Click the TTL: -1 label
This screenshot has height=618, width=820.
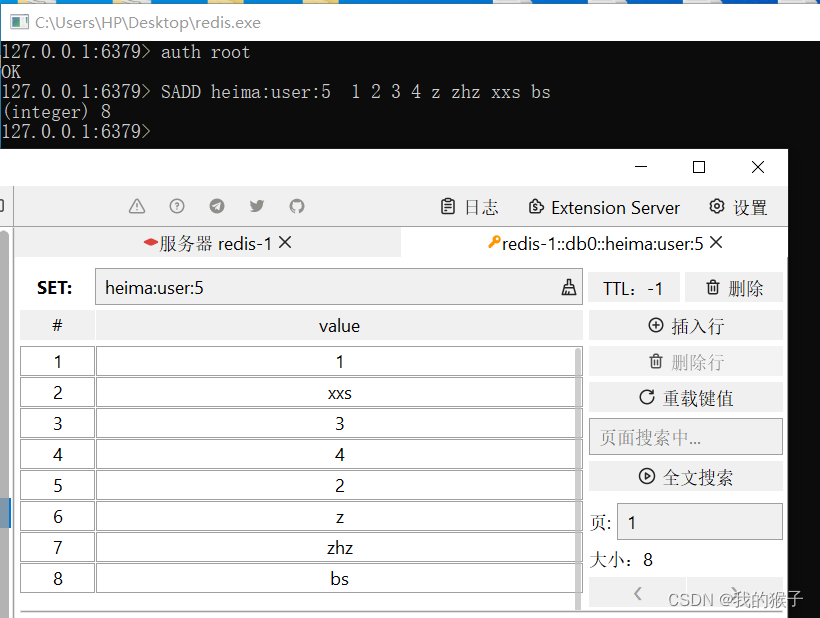(633, 287)
